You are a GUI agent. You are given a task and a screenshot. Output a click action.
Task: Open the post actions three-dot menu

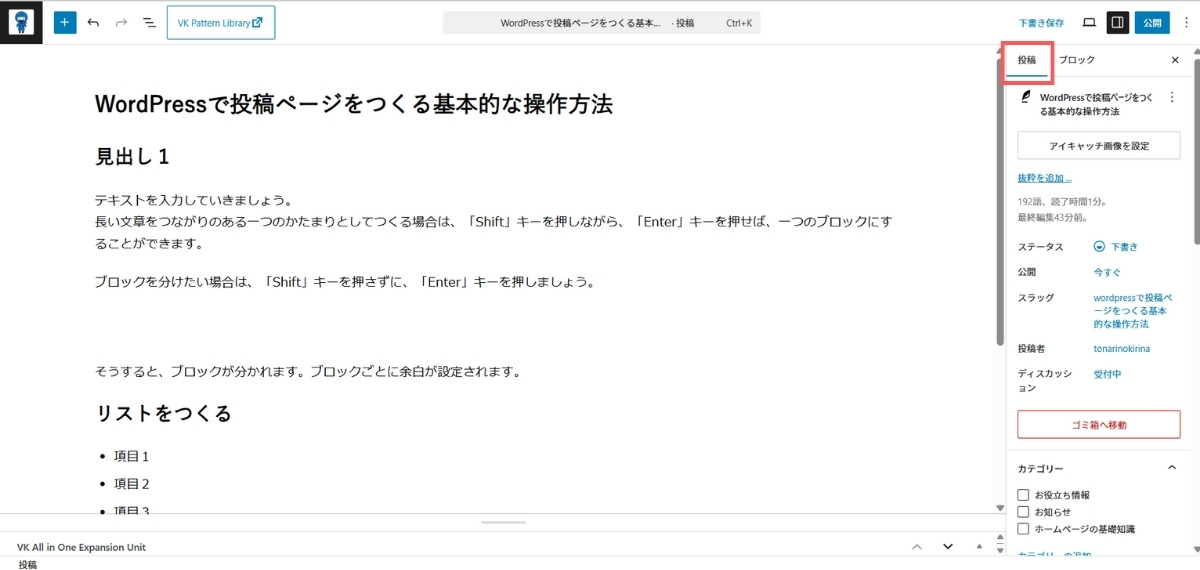(1172, 98)
